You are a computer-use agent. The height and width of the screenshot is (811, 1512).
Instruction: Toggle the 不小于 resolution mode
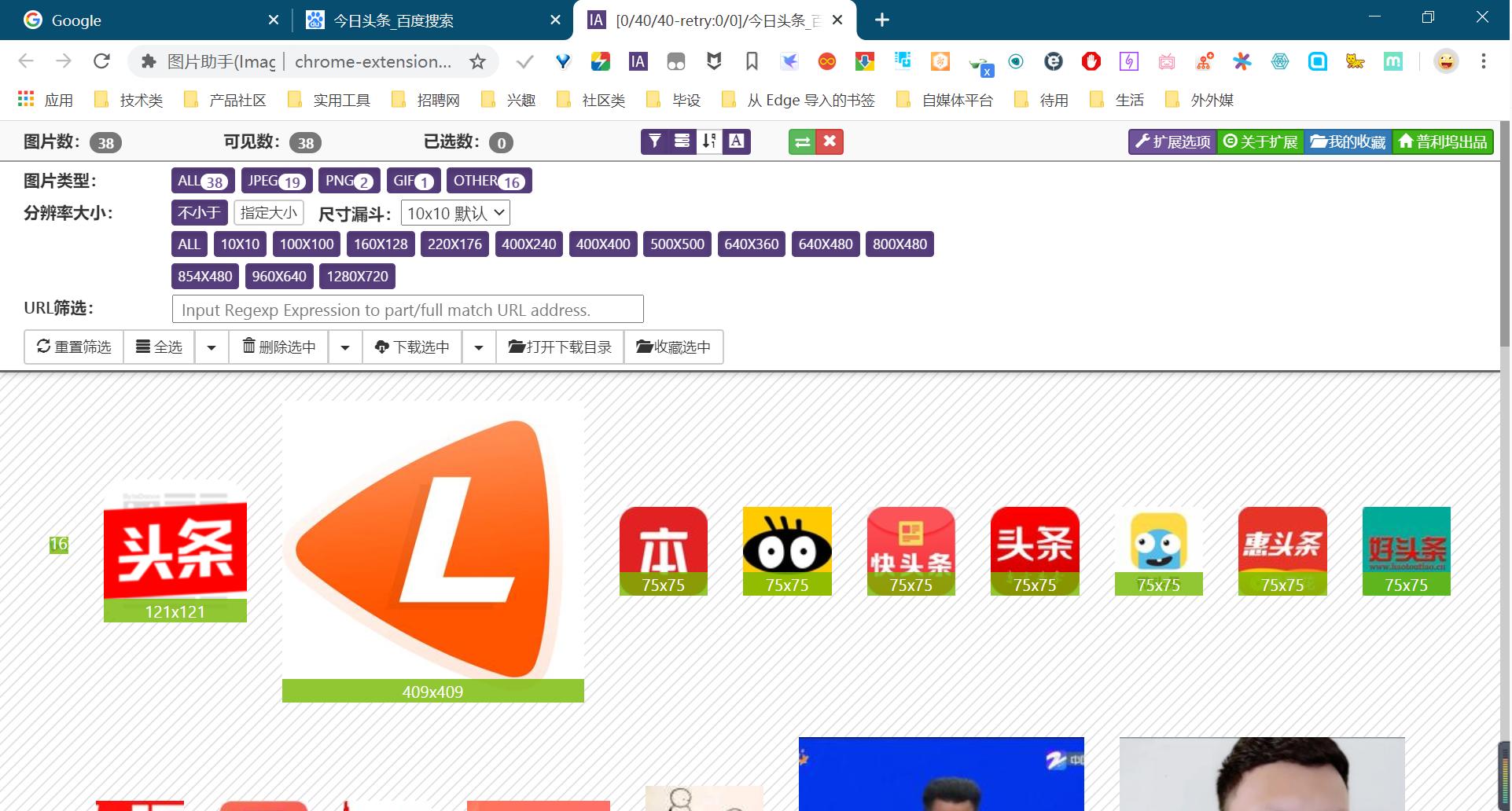coord(199,213)
